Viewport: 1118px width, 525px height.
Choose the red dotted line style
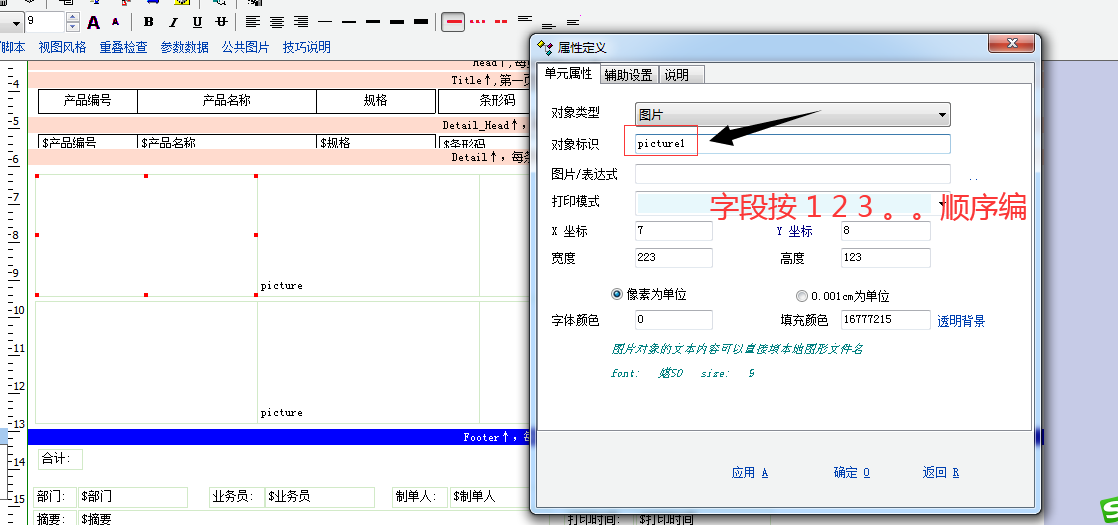(x=478, y=22)
